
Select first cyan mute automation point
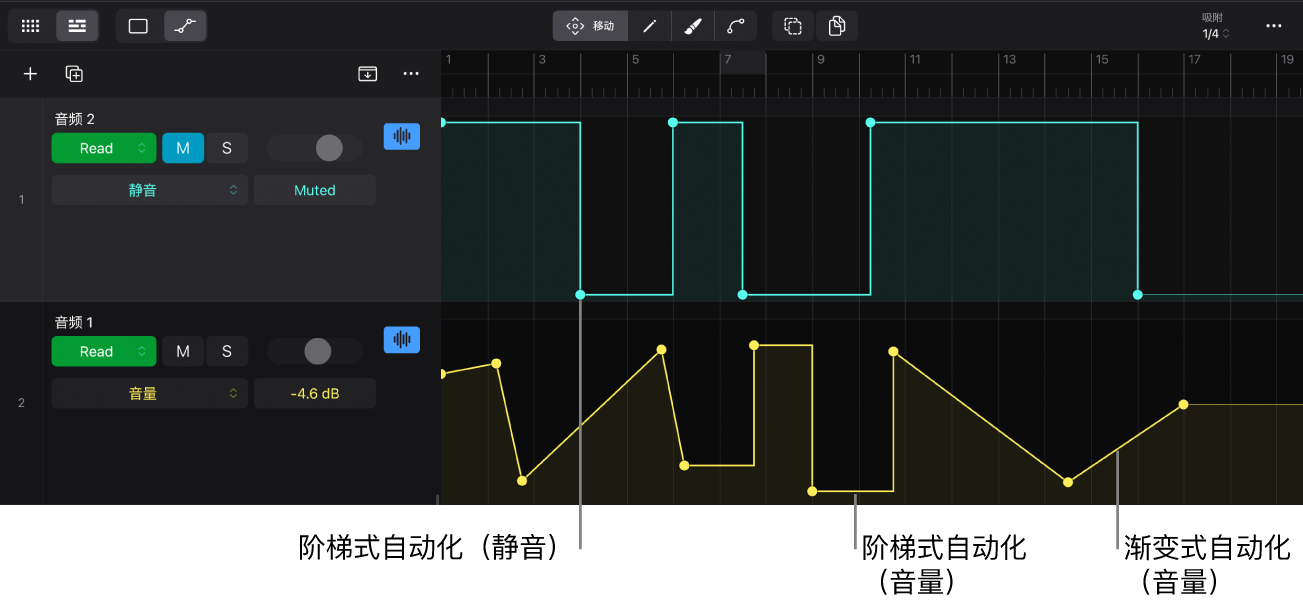(442, 122)
